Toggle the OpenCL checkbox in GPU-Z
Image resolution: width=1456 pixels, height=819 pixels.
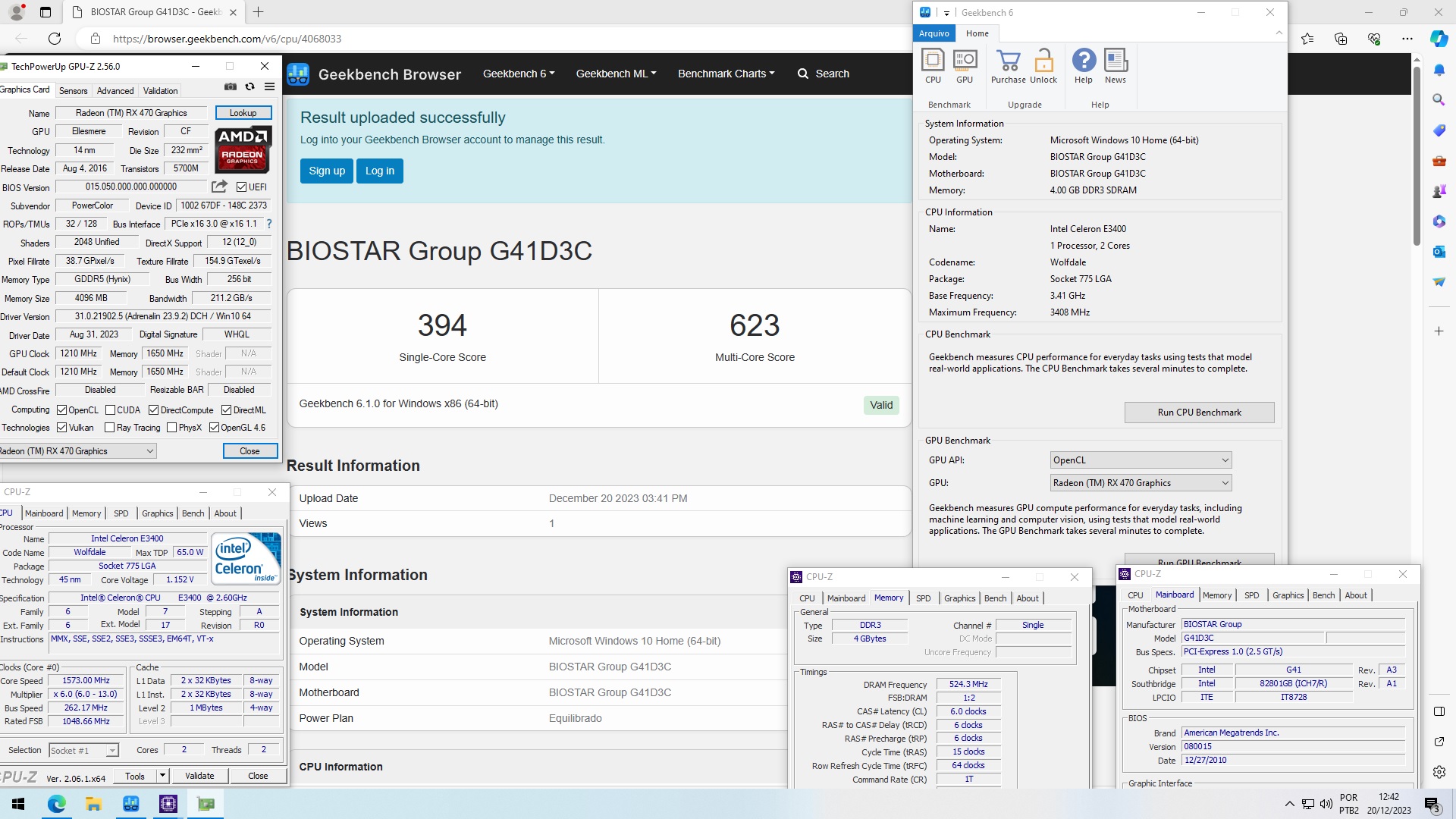62,410
